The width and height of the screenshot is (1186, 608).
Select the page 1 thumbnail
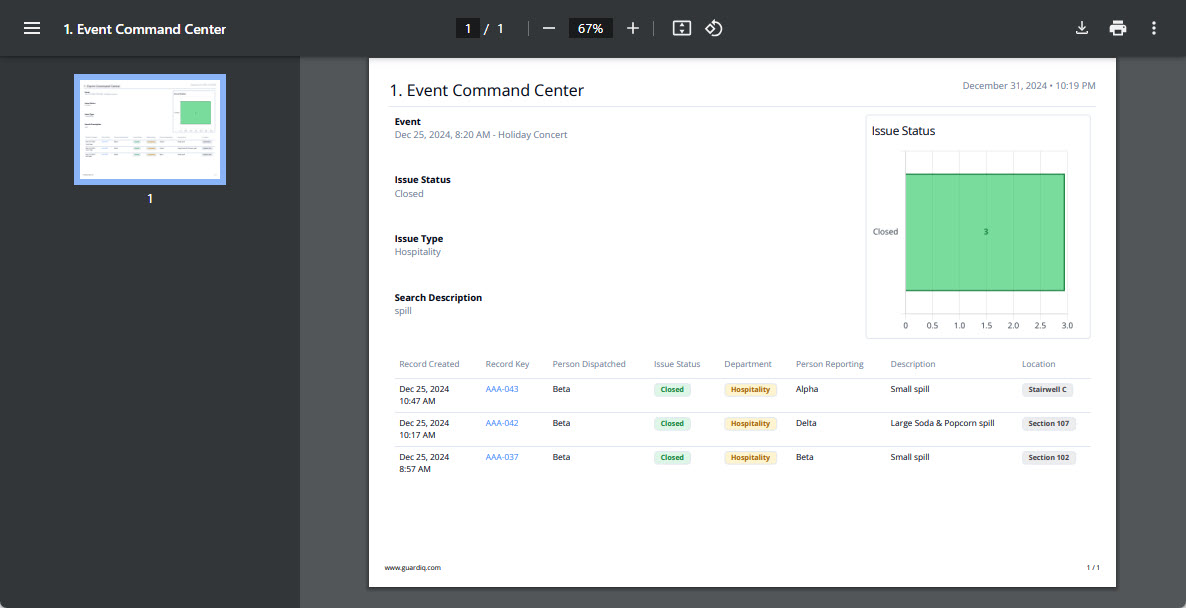tap(150, 129)
